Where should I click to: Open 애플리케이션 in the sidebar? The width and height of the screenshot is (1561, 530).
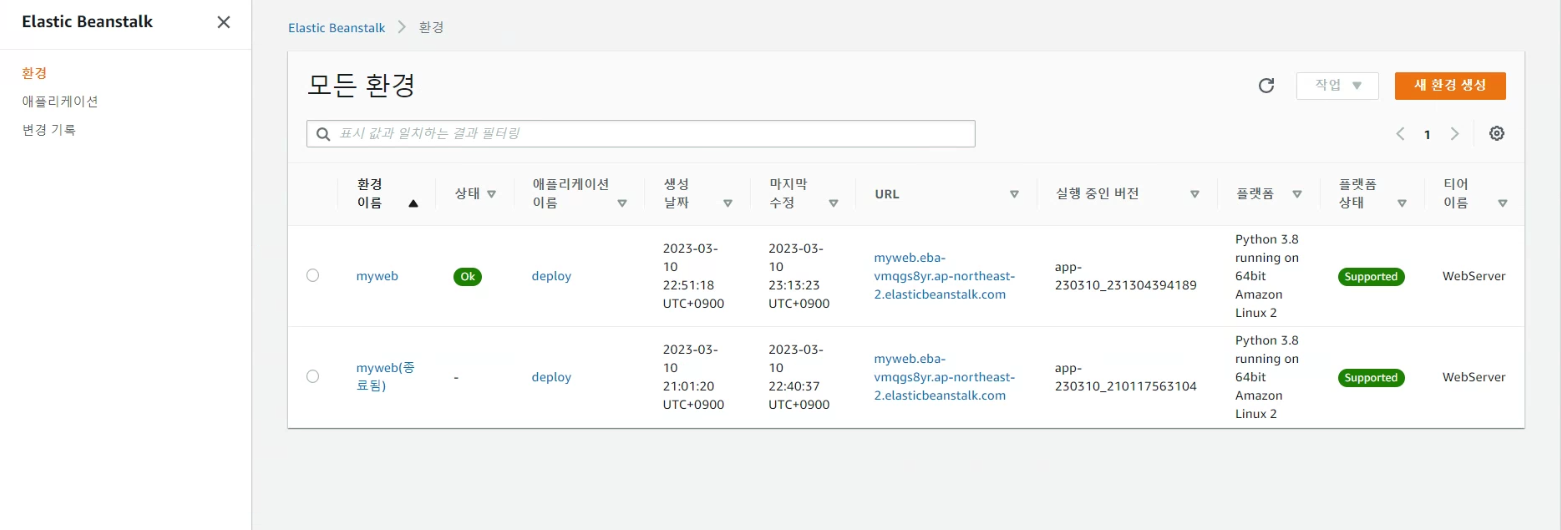60,101
